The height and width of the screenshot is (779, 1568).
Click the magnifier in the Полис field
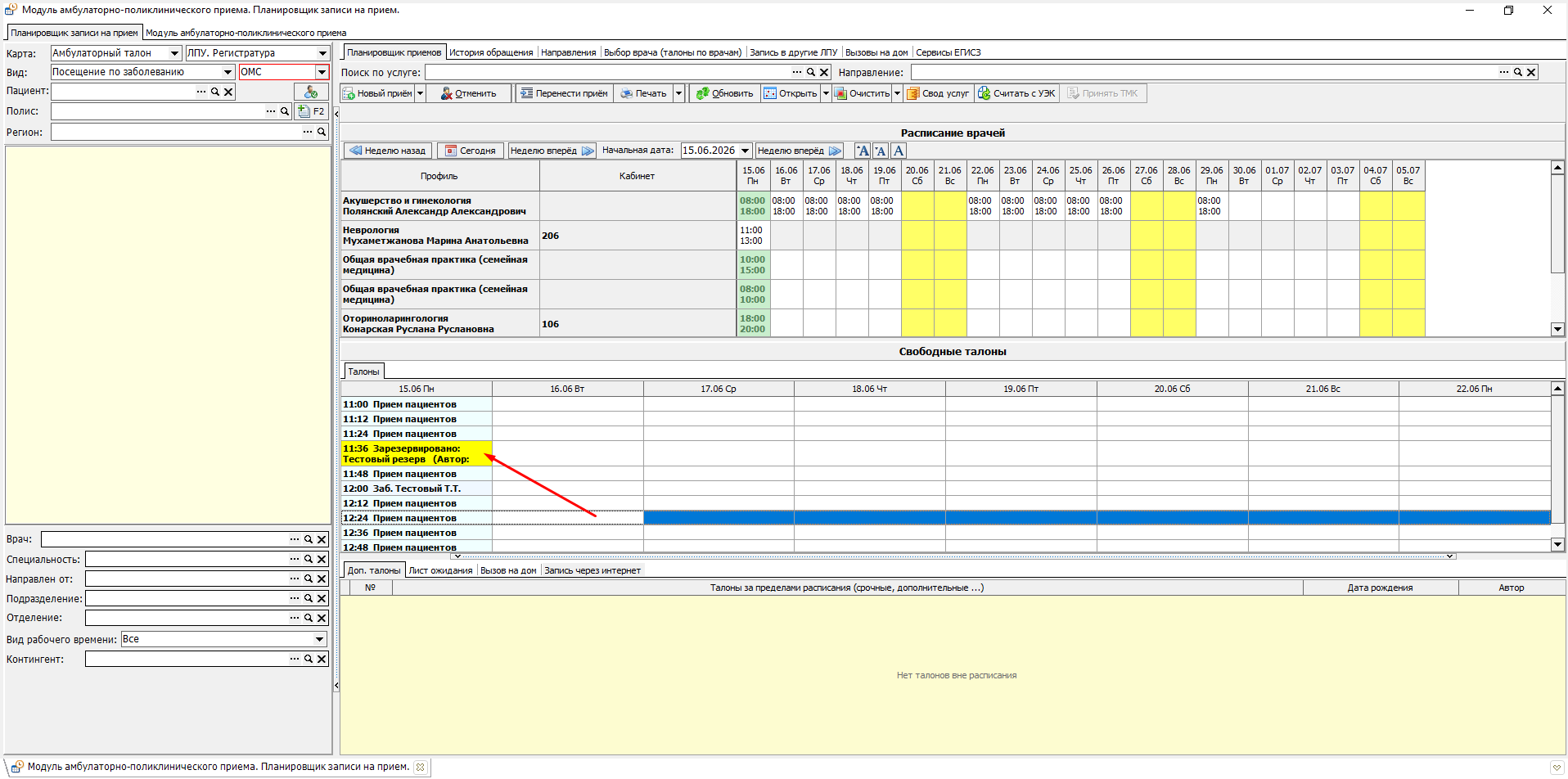284,111
